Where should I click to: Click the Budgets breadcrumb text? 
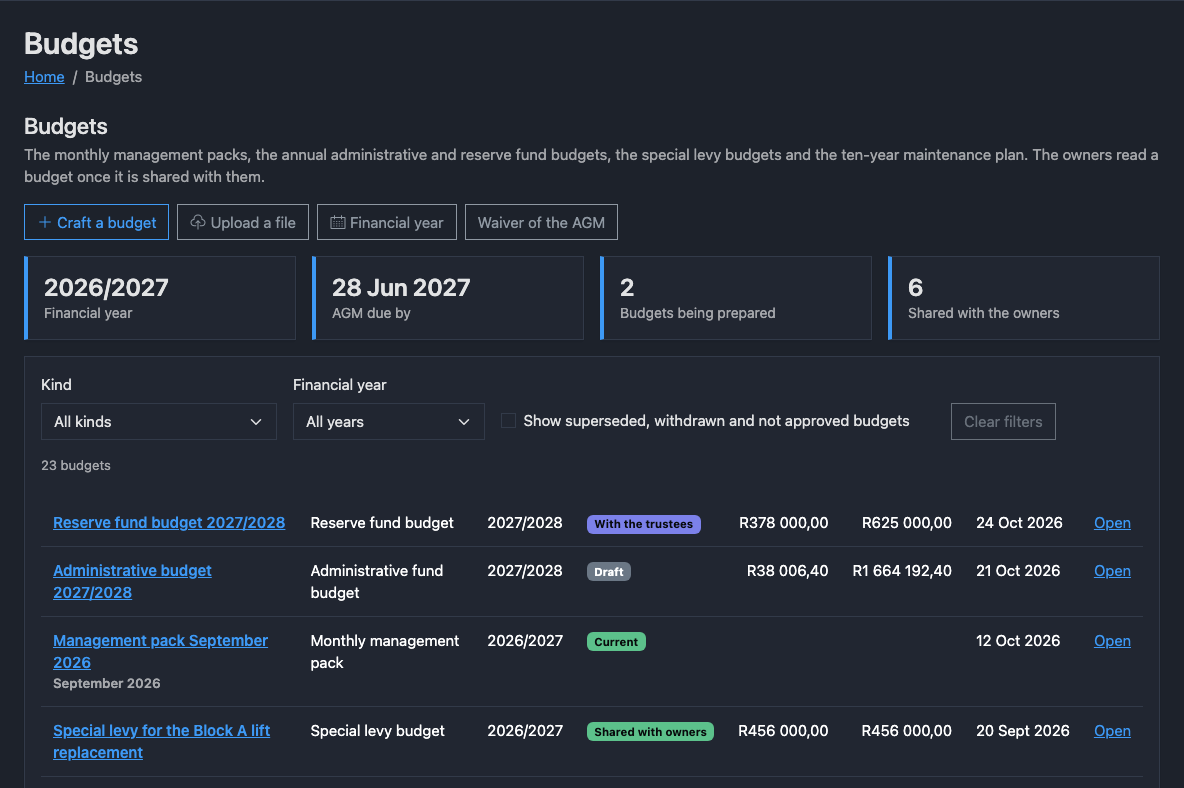[113, 77]
